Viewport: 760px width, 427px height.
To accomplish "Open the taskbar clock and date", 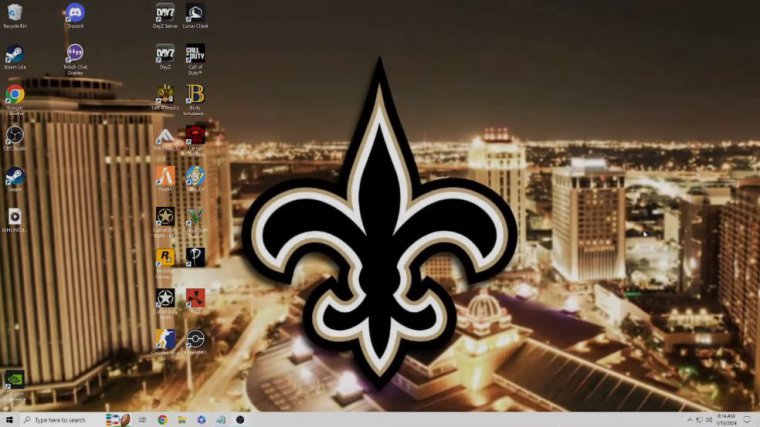I will click(727, 420).
